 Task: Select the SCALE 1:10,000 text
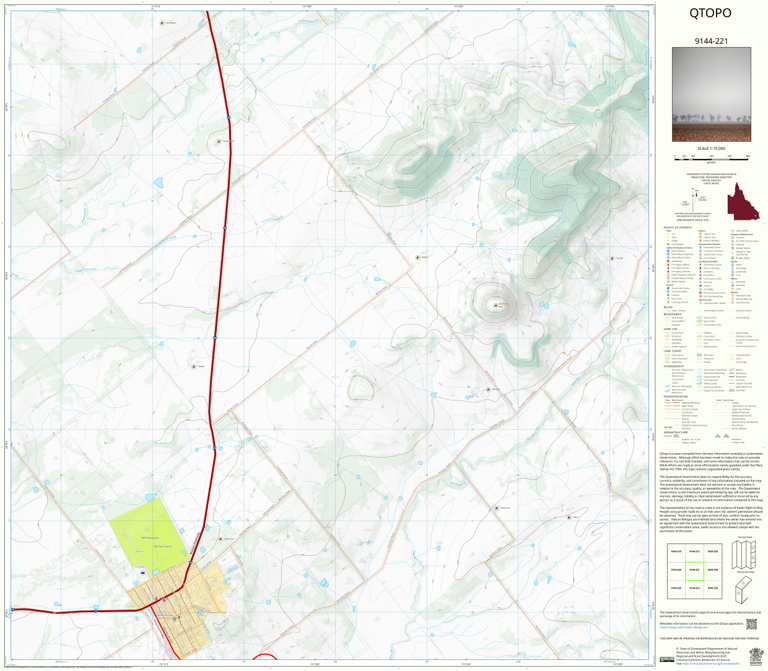(711, 148)
